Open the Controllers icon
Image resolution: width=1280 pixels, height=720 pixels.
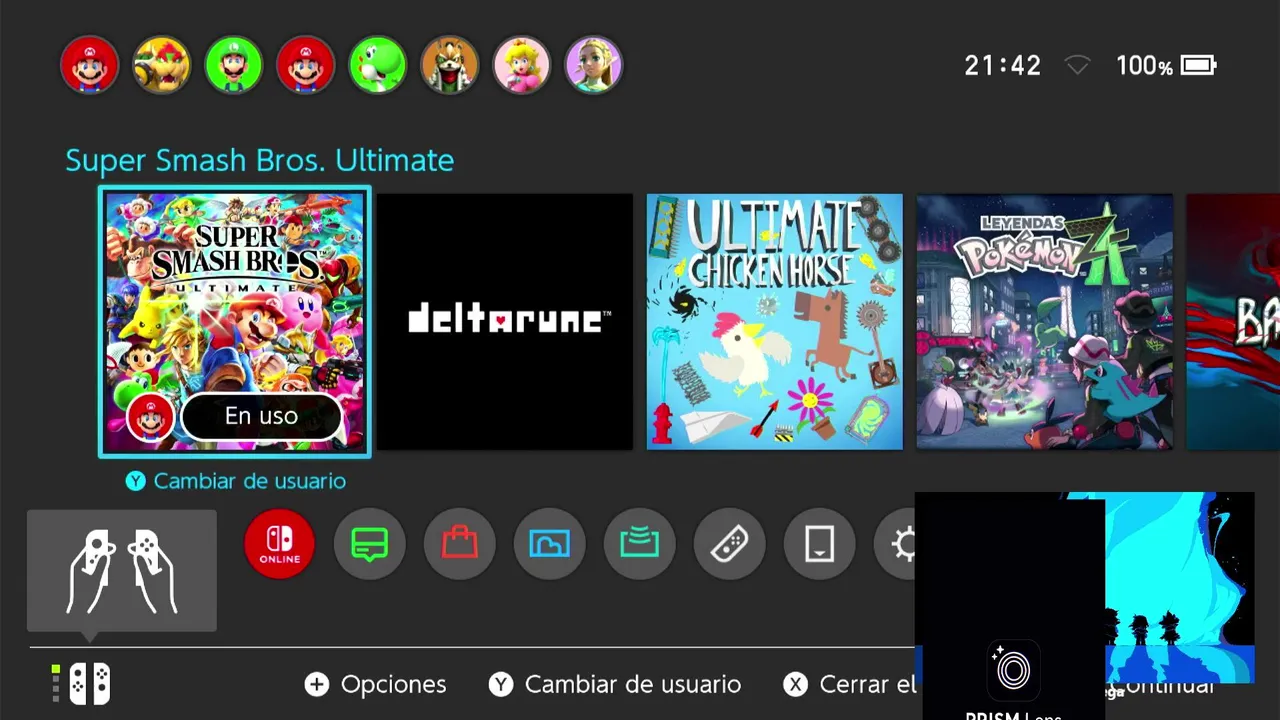tap(730, 544)
